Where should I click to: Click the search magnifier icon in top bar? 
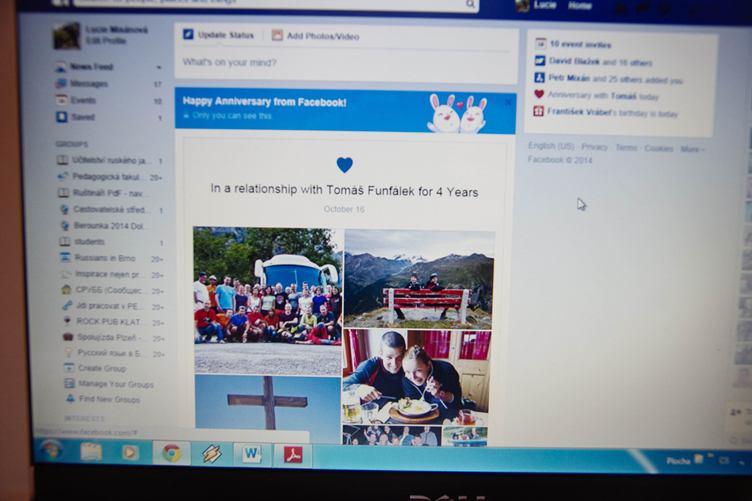470,4
